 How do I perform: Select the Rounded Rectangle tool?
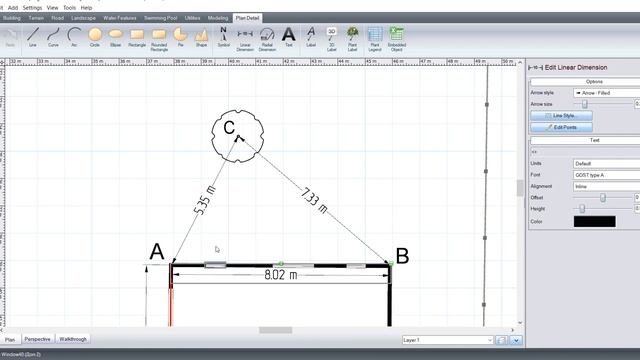[159, 39]
